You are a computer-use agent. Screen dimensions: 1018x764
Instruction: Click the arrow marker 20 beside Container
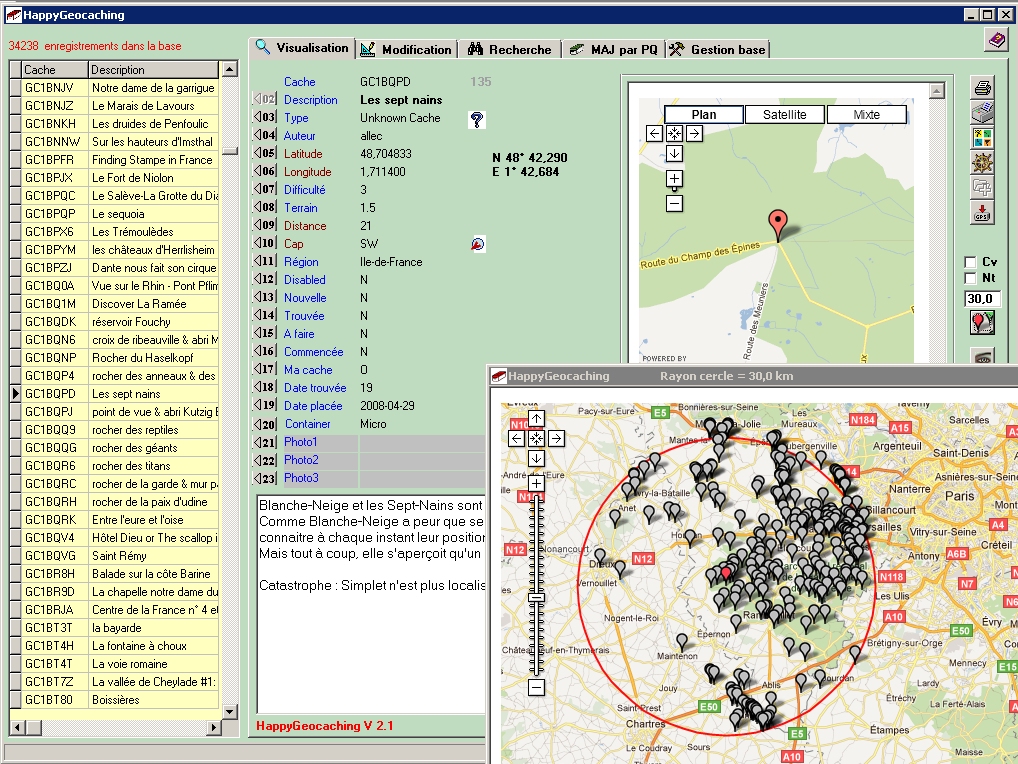coord(265,424)
